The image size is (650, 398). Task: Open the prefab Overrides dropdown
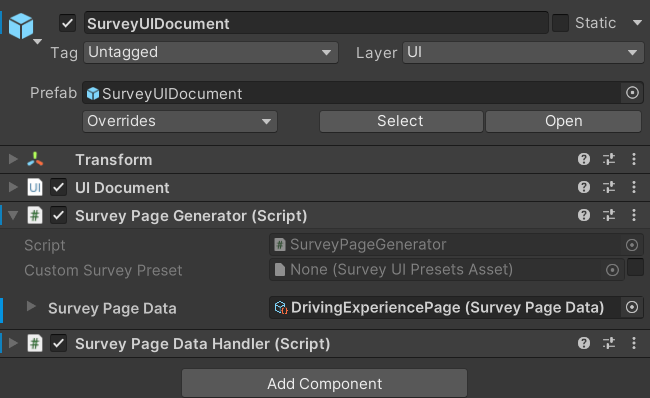coord(180,121)
